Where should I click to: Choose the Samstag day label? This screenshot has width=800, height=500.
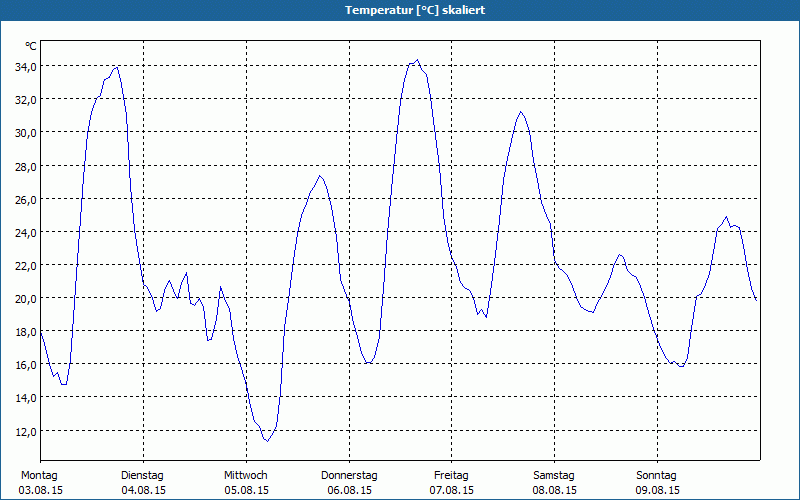click(x=554, y=475)
